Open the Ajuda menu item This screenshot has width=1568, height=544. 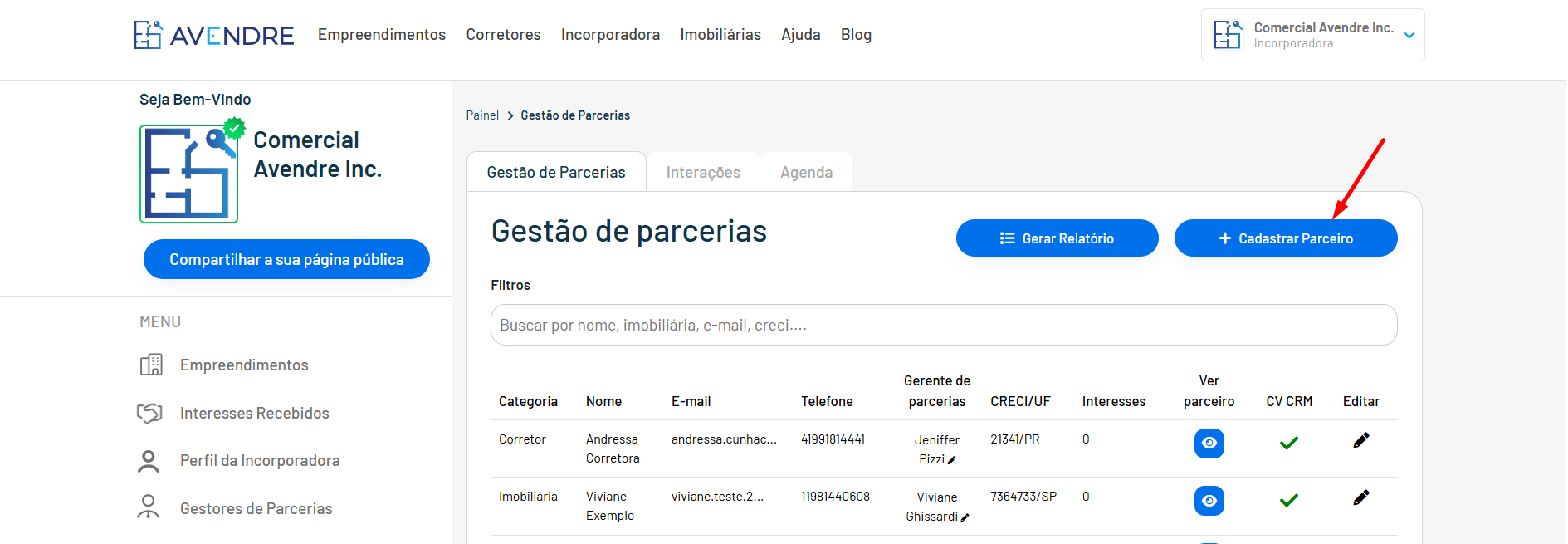pyautogui.click(x=801, y=35)
